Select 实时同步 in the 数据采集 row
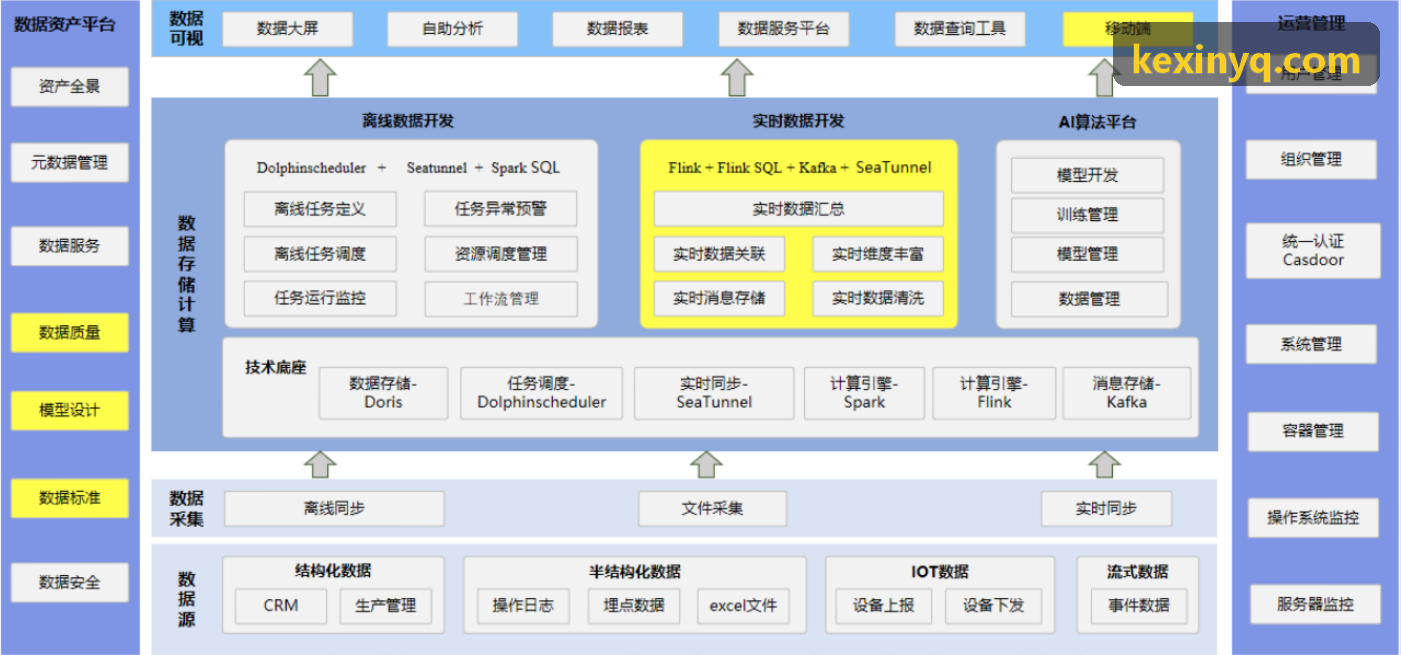Viewport: 1401px width, 655px height. [1106, 508]
